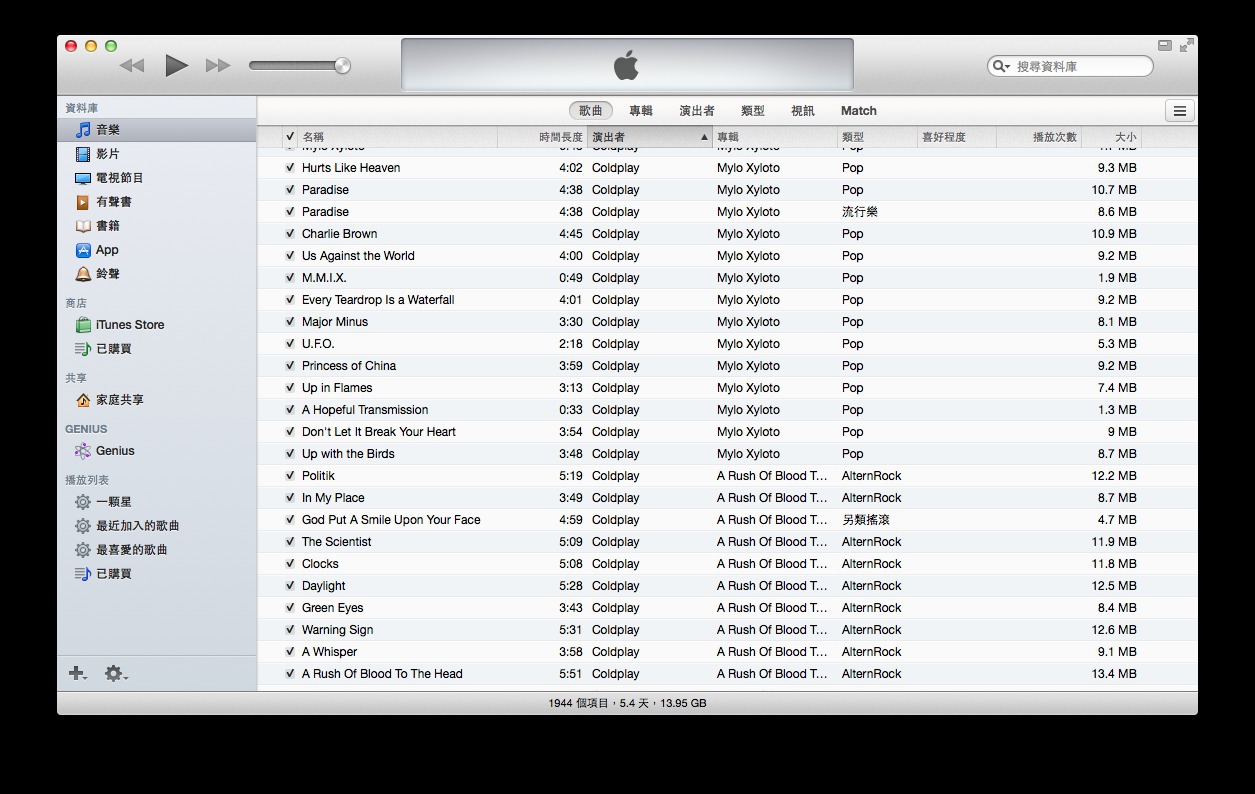Open the list view options button

1180,111
